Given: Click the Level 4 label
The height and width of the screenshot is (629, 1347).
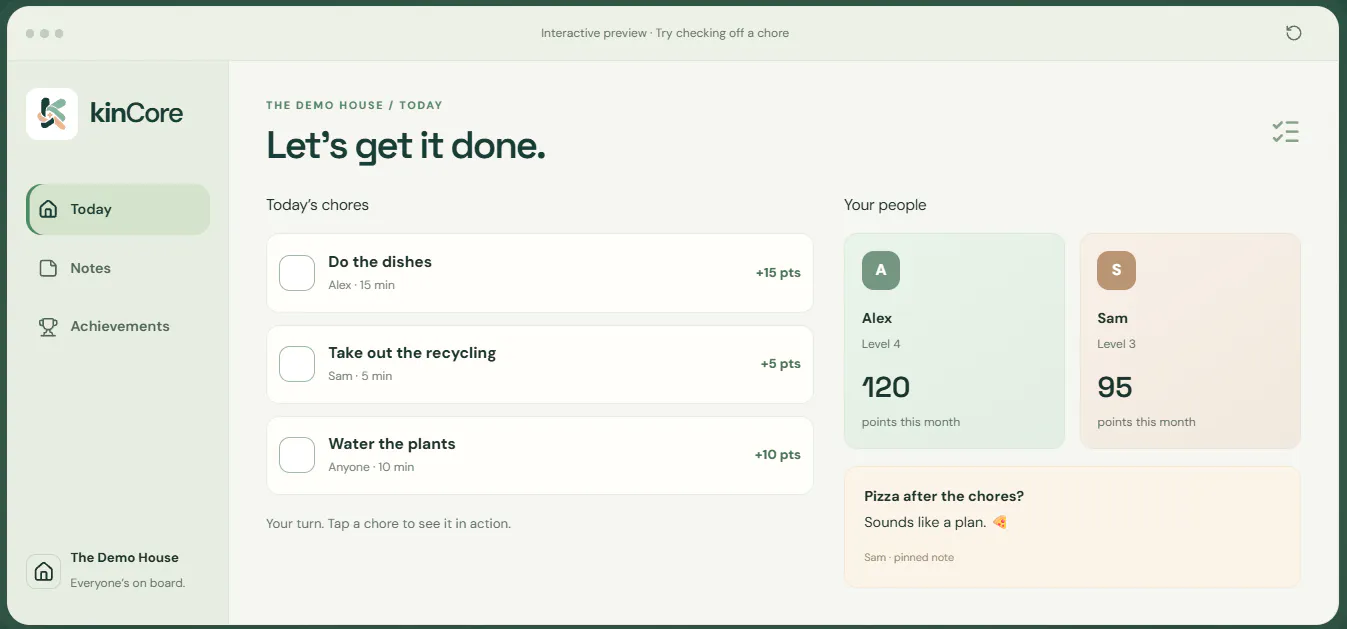Looking at the screenshot, I should [881, 344].
